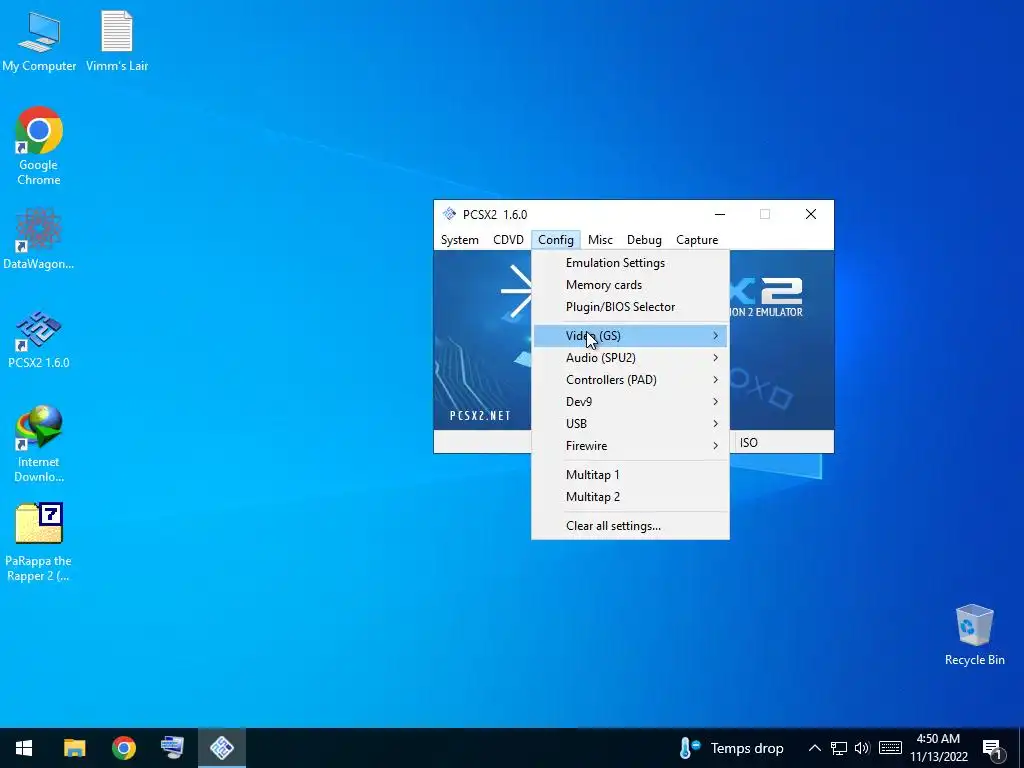Expand the Dev9 submenu
The image size is (1024, 768).
click(x=630, y=402)
